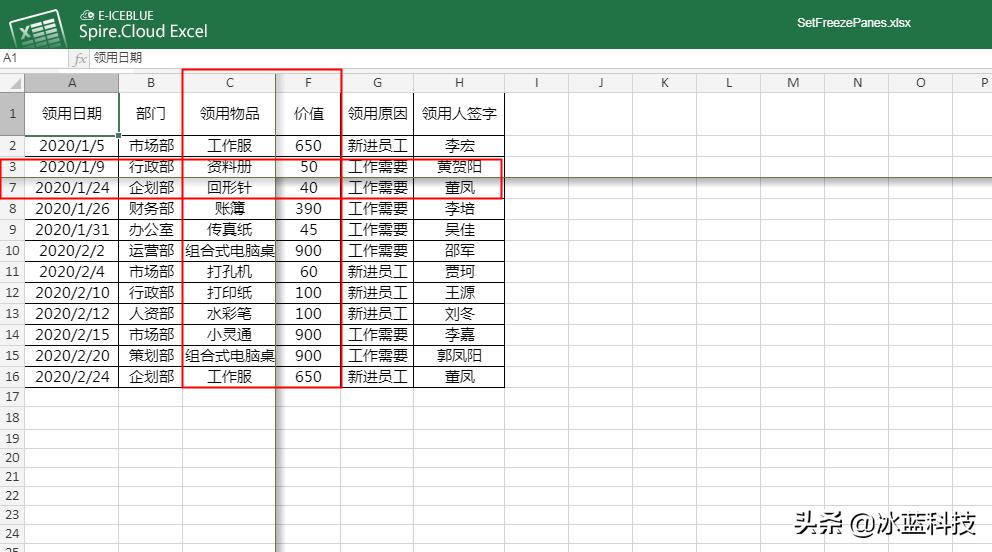Select row 7 header
The image size is (992, 552).
12,188
